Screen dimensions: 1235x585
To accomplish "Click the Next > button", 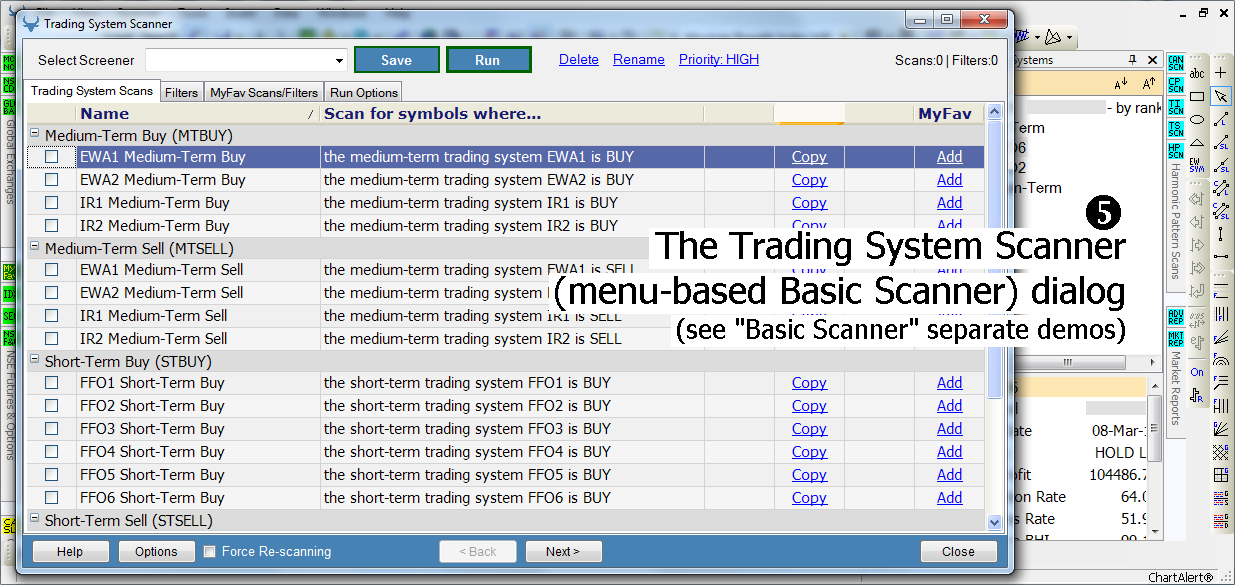I will click(562, 551).
